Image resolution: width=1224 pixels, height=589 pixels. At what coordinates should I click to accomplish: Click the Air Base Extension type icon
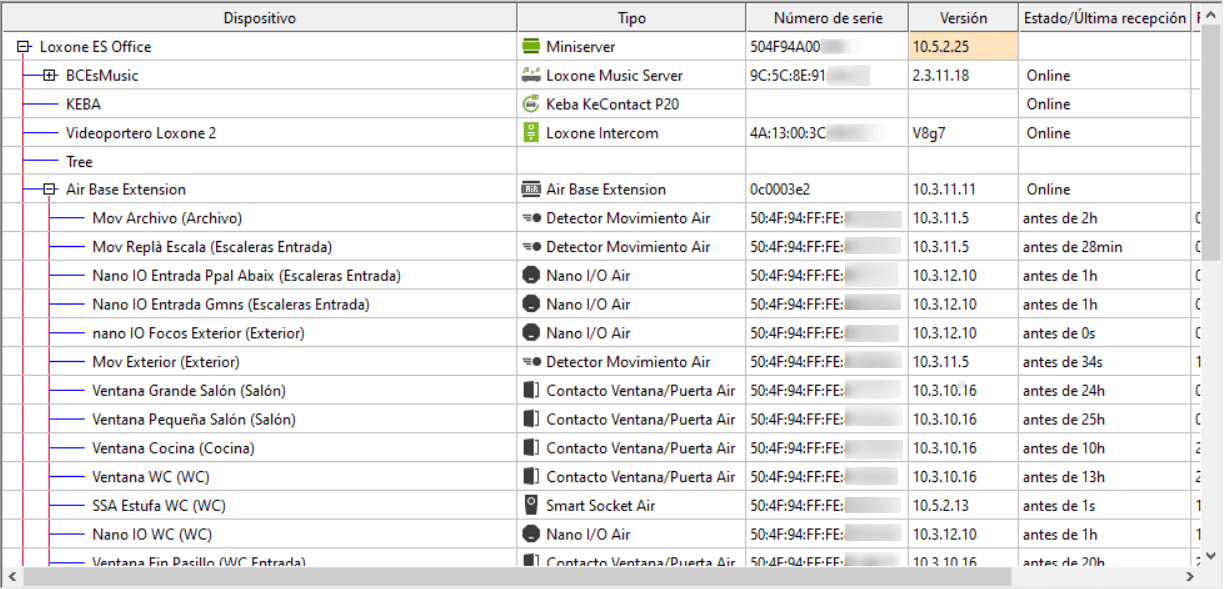(531, 189)
